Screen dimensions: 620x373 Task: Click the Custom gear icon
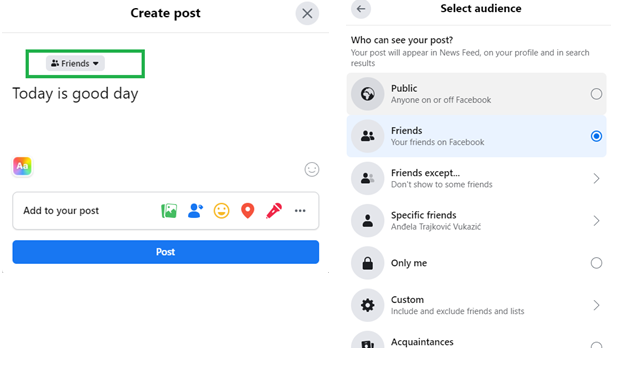tap(368, 305)
